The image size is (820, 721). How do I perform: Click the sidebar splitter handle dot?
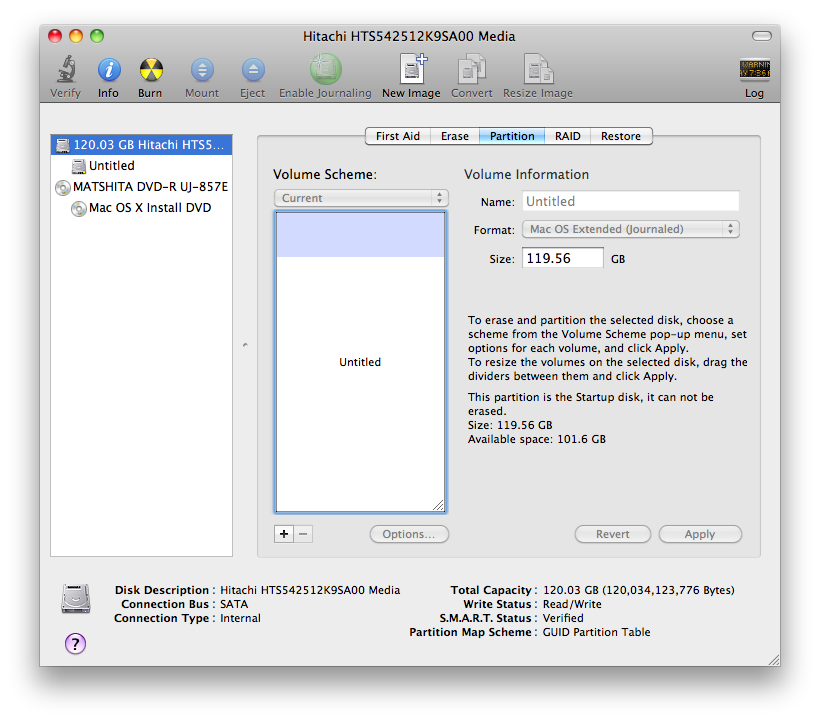click(245, 345)
